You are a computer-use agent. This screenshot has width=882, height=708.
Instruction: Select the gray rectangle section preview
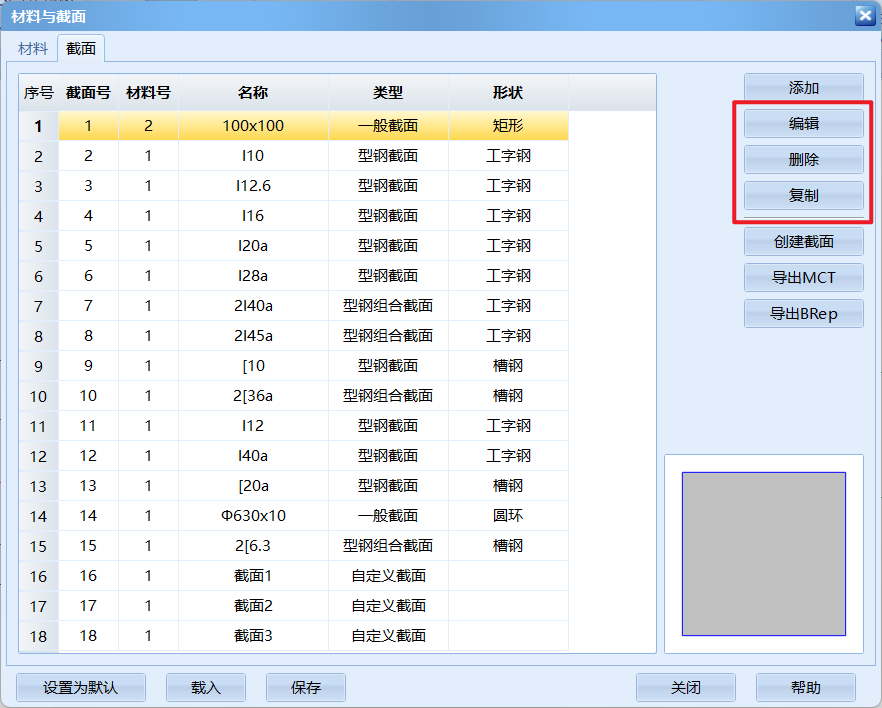[763, 553]
